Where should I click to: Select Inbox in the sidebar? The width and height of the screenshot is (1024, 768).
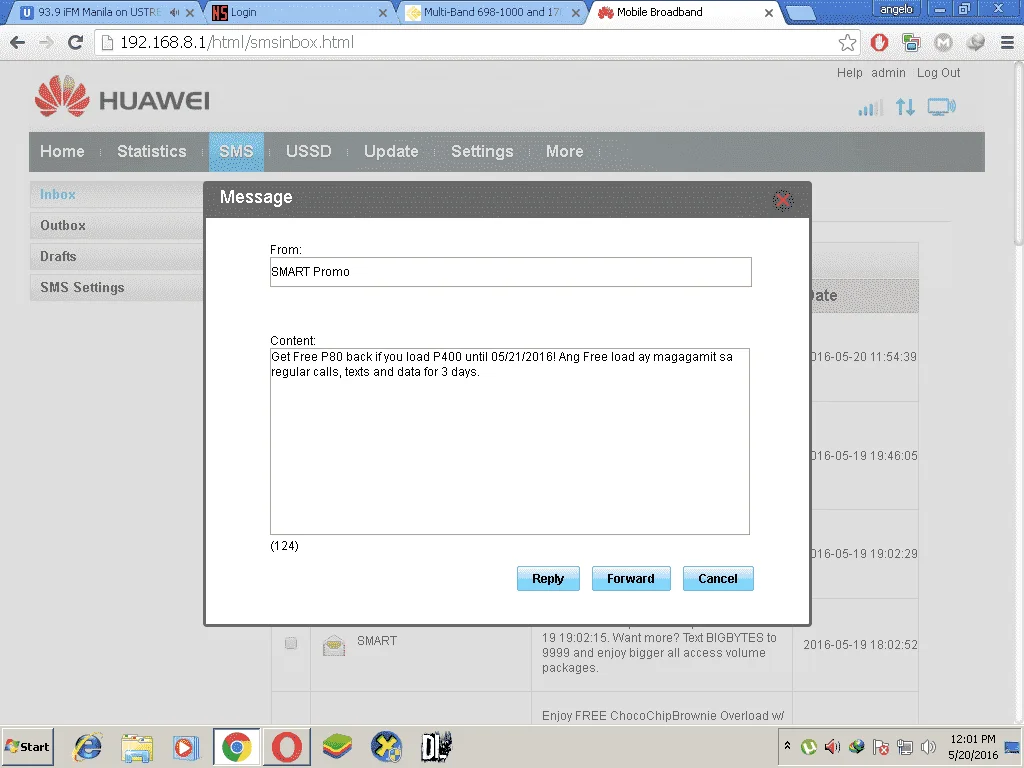click(116, 195)
